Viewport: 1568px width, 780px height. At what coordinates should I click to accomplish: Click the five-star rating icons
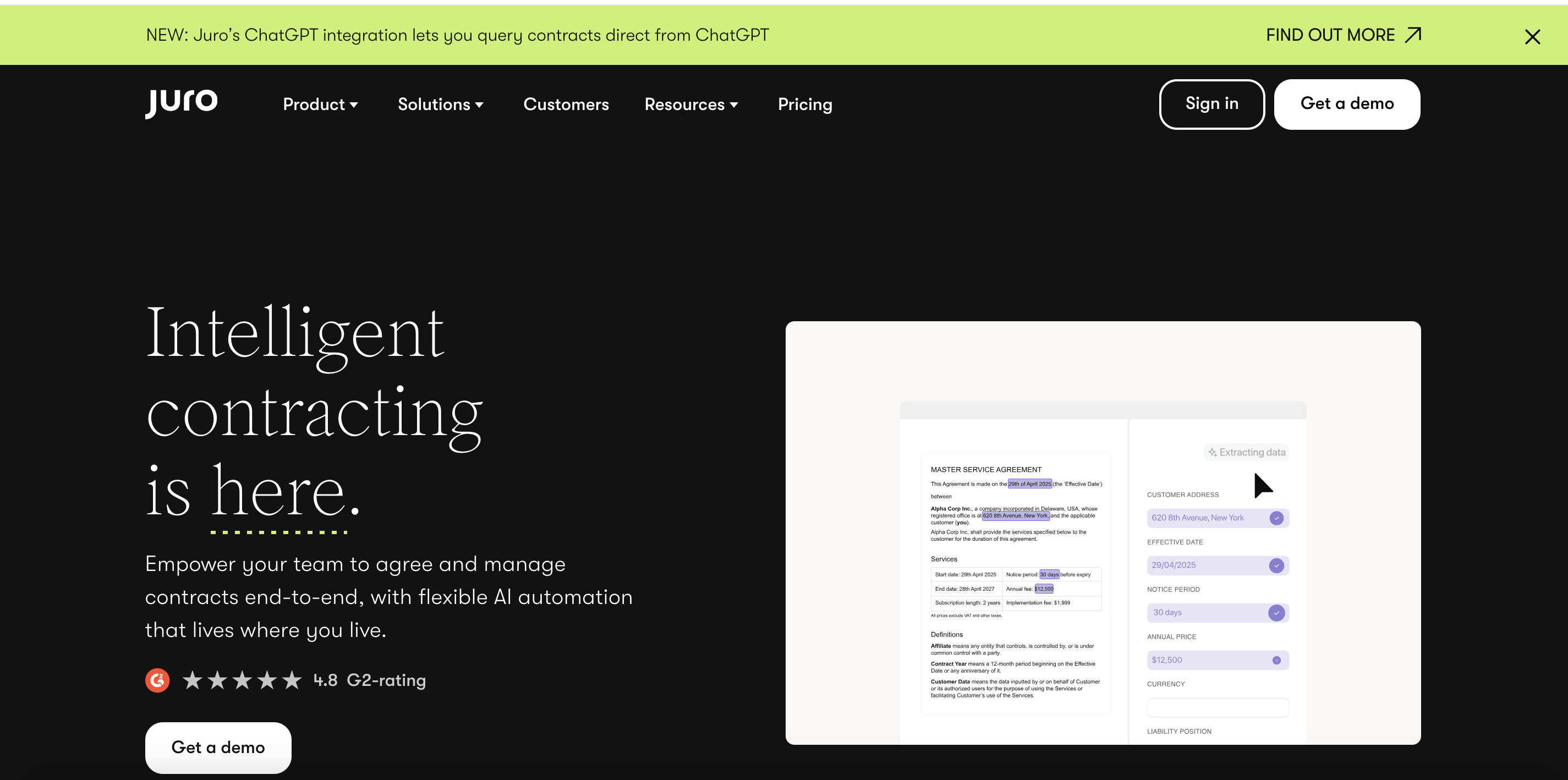tap(242, 680)
